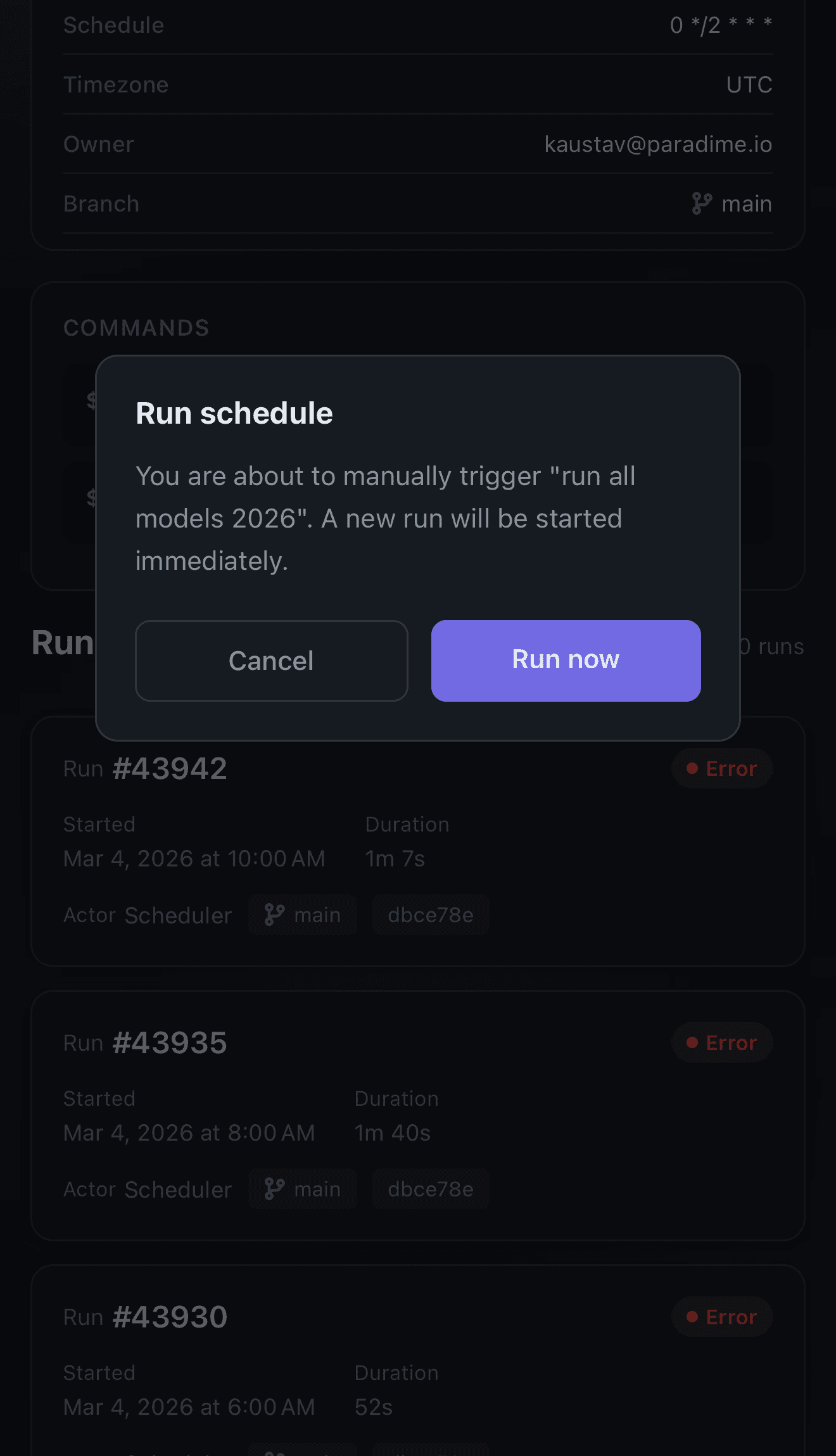Click the main branch chip in Run #43942
The height and width of the screenshot is (1456, 836).
[303, 915]
